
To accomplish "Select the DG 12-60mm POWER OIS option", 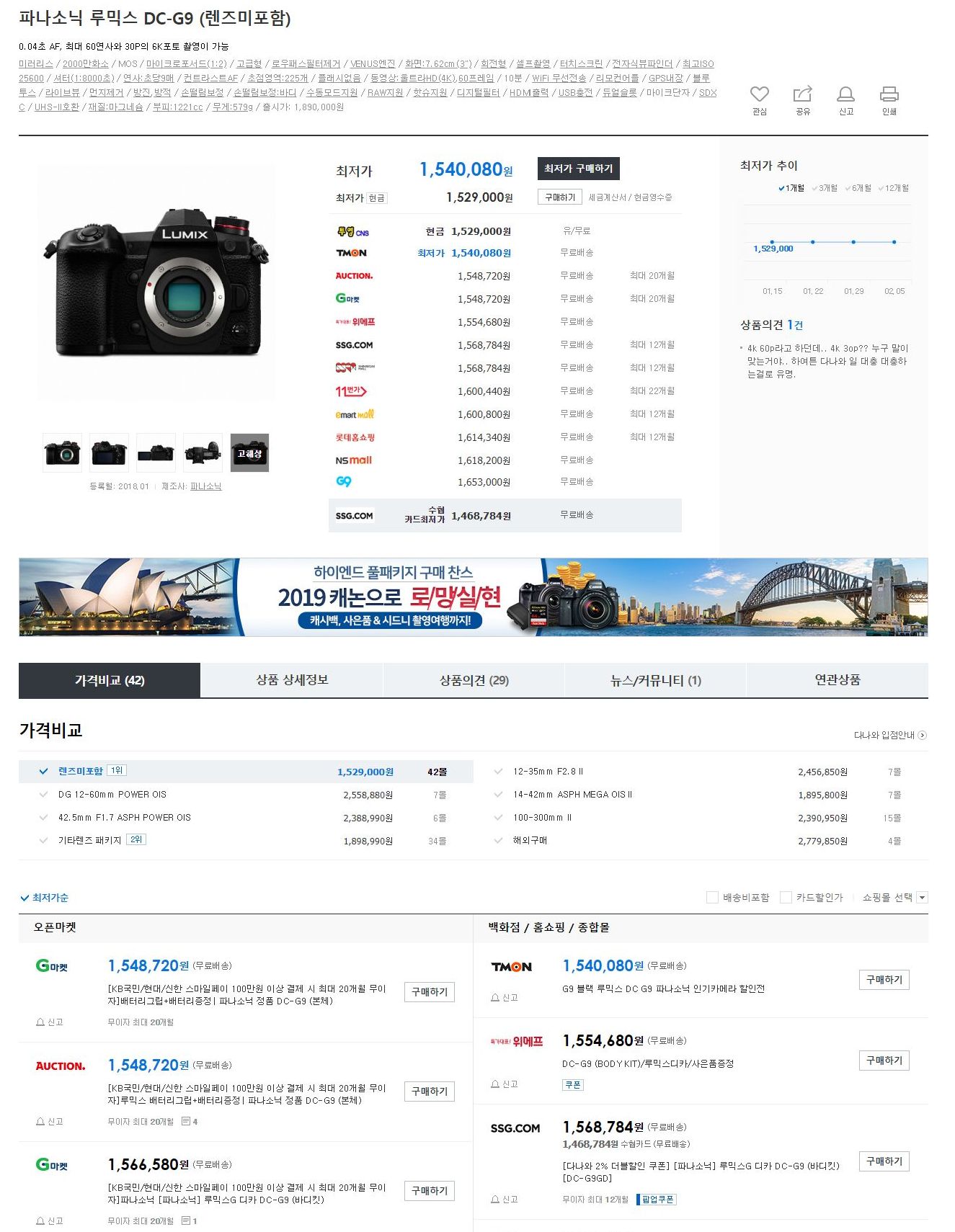I will pyautogui.click(x=112, y=795).
